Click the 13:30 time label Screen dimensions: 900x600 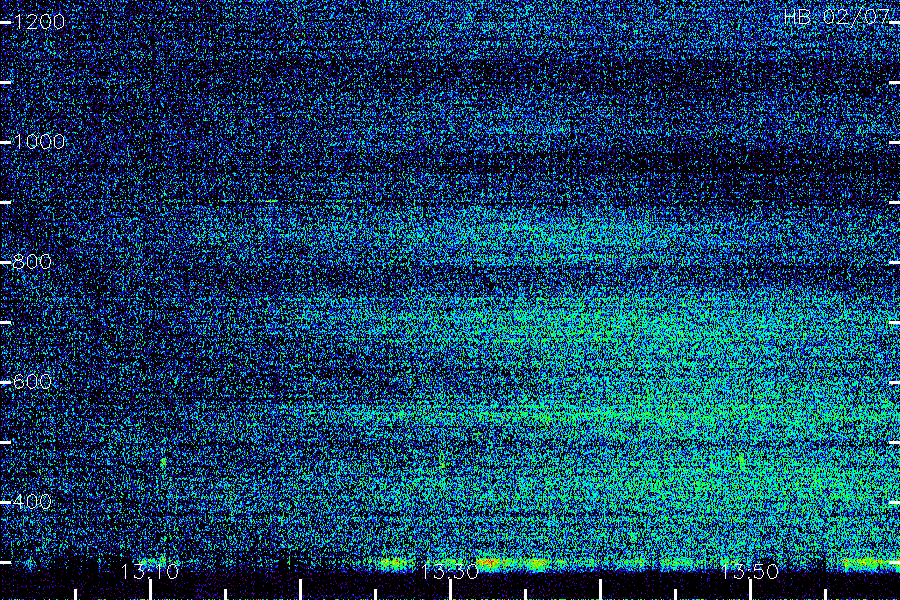[449, 571]
